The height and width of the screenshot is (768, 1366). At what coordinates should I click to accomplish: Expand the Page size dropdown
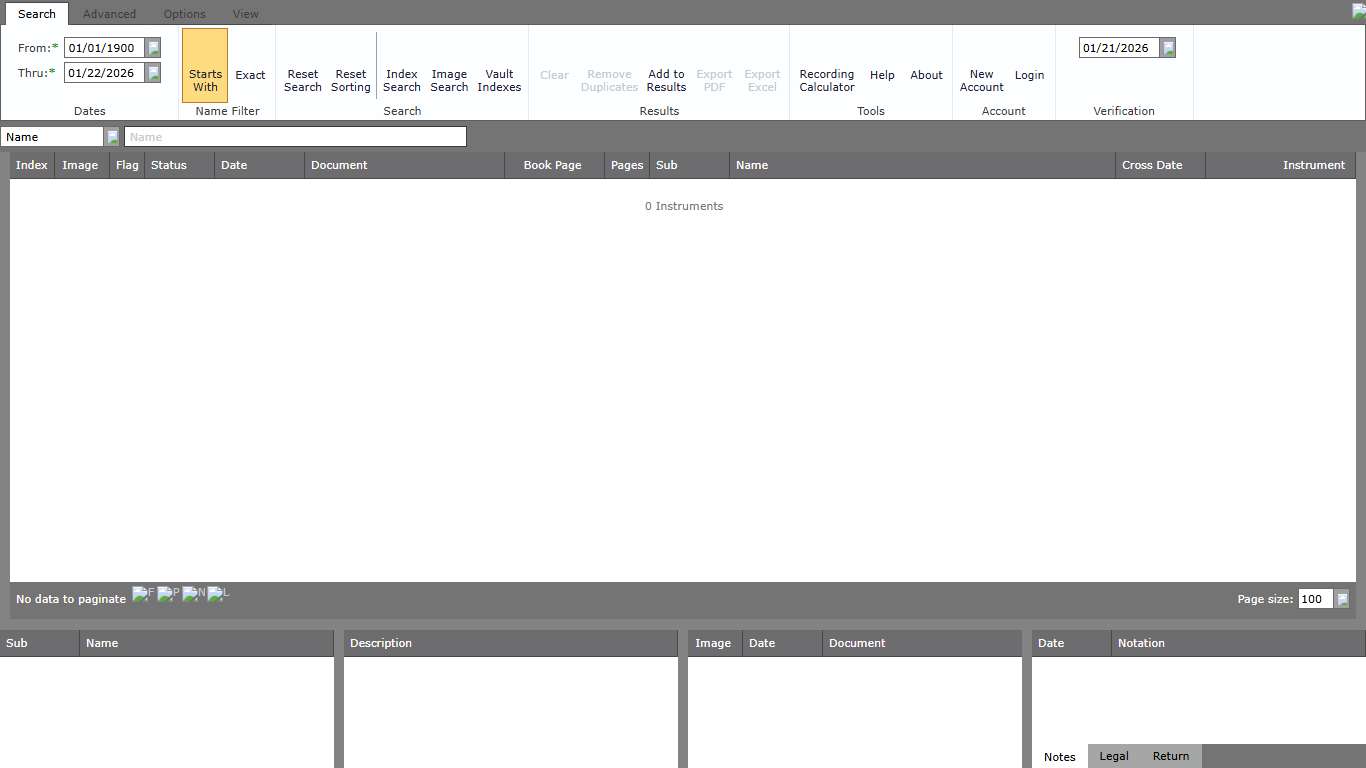(x=1342, y=599)
